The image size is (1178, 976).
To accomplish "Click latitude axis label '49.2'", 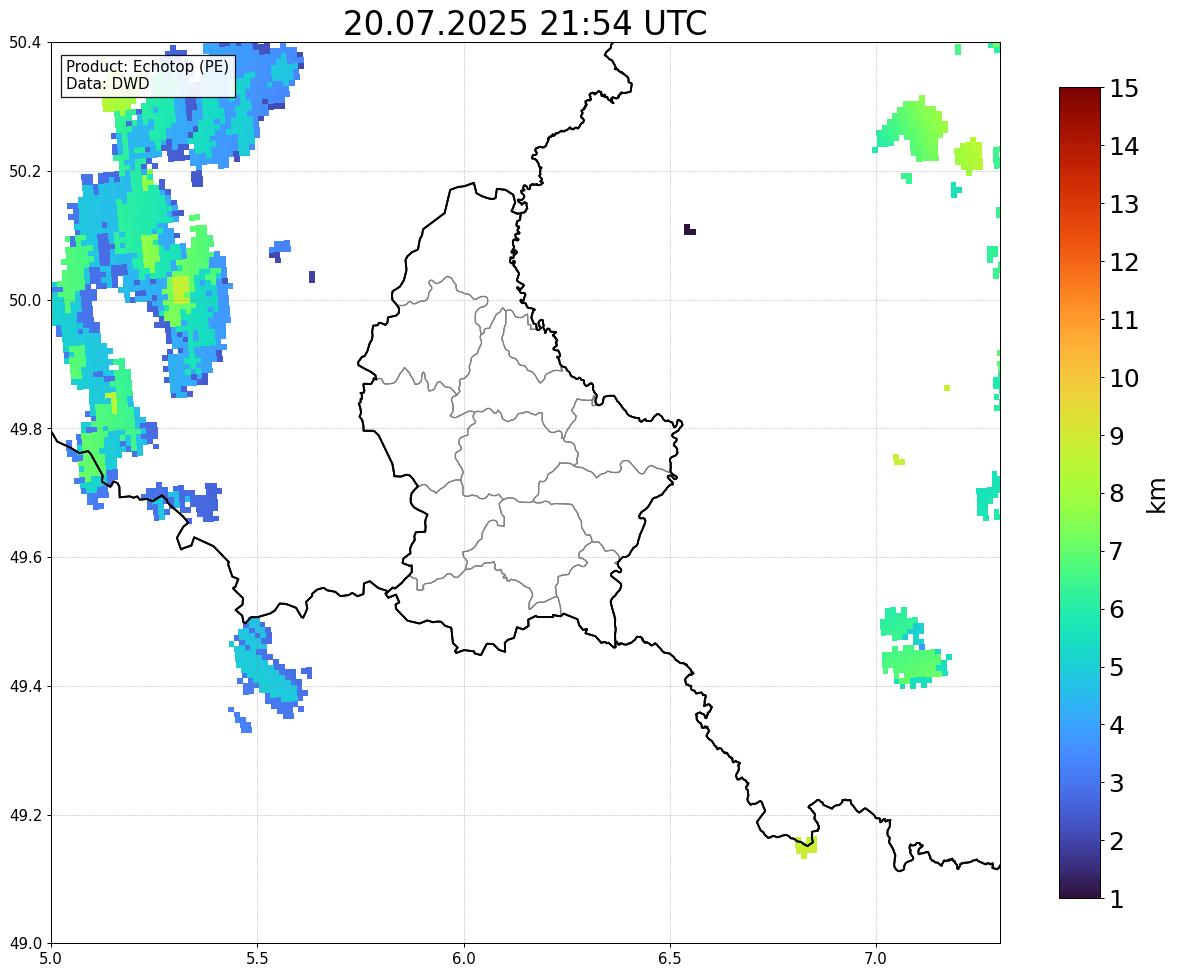I will coord(25,815).
